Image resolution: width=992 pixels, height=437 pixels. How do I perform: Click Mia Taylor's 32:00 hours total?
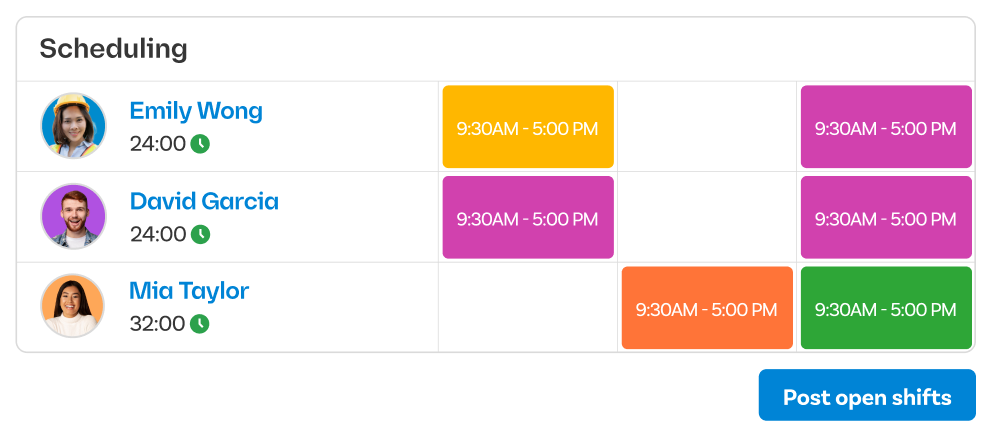(157, 324)
